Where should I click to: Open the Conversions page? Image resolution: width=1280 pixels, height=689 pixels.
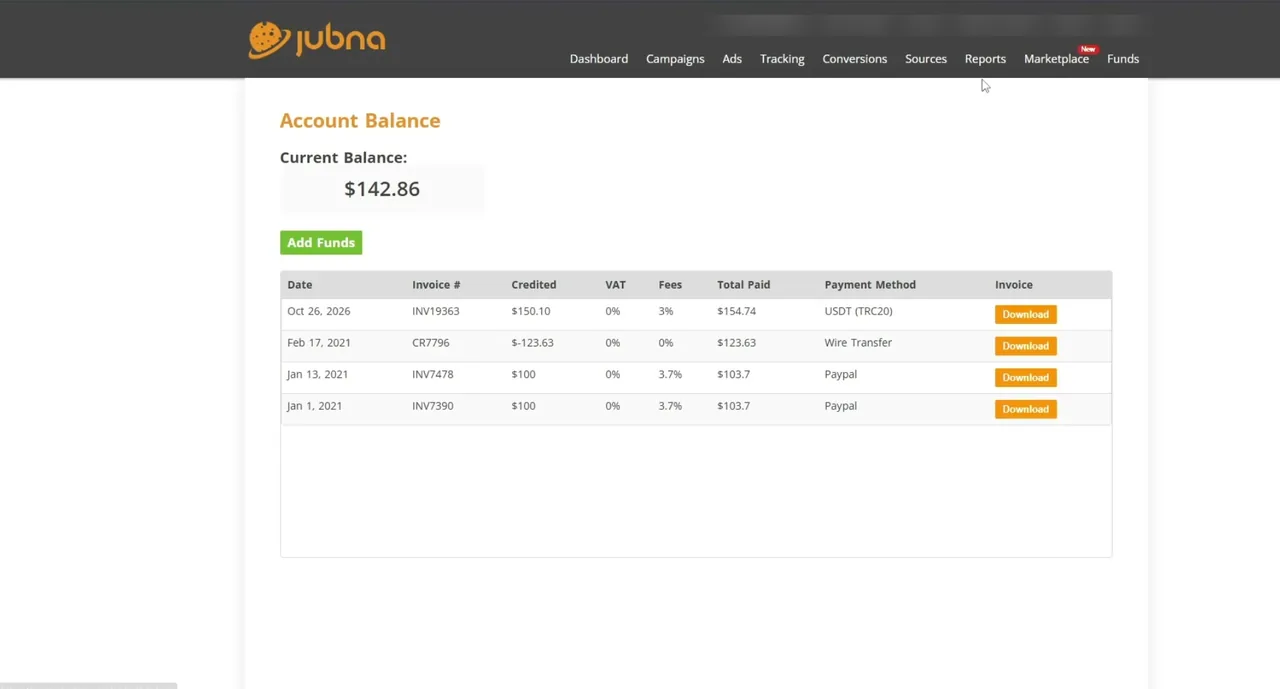tap(855, 59)
